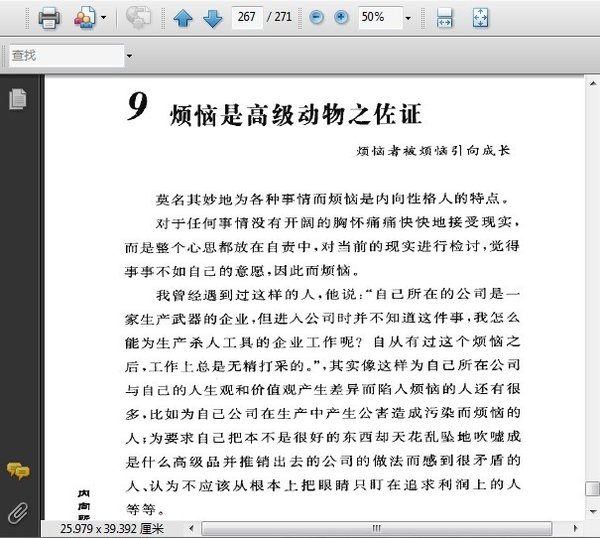Zoom in with the plus button
600x538 pixels.
pyautogui.click(x=341, y=17)
